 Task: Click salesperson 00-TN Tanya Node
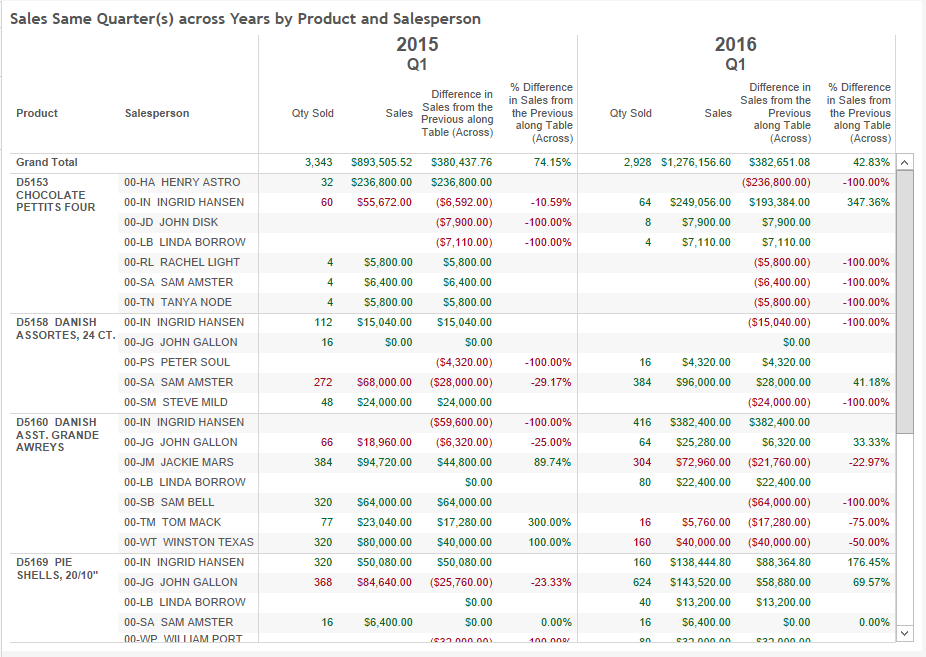(178, 302)
